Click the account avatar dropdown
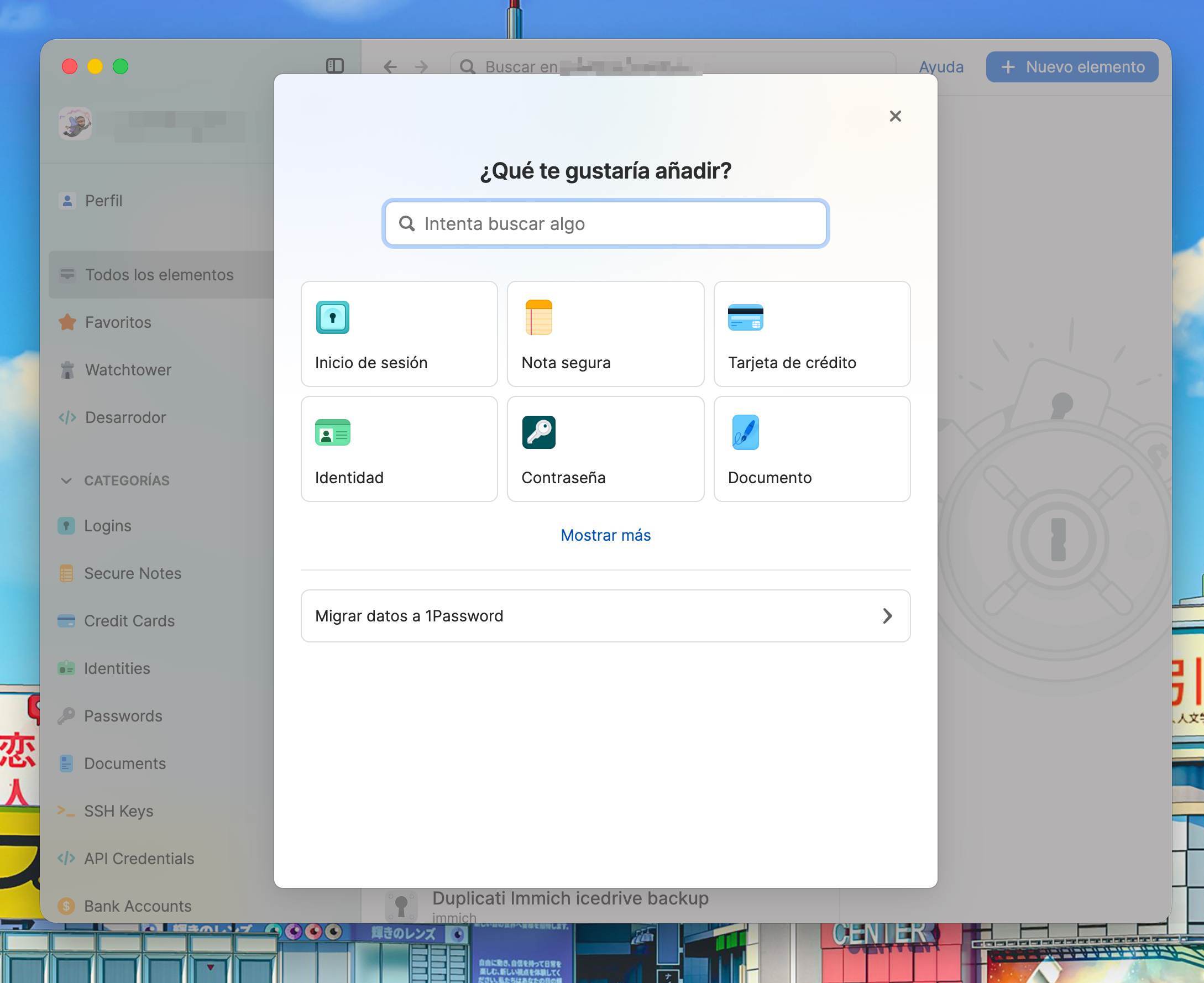The width and height of the screenshot is (1204, 983). (75, 124)
